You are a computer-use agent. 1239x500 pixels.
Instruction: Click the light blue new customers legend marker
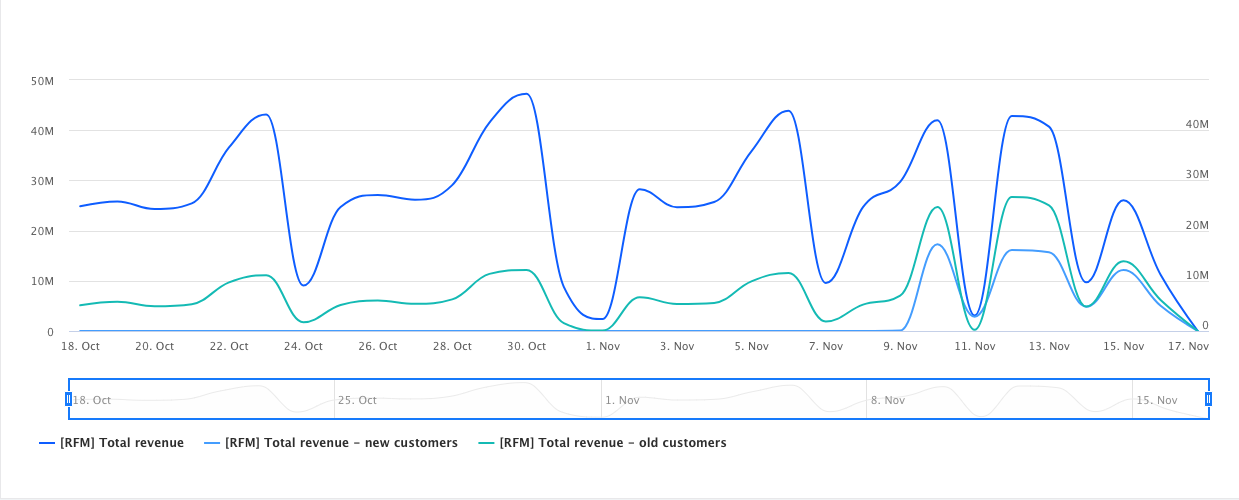(212, 443)
